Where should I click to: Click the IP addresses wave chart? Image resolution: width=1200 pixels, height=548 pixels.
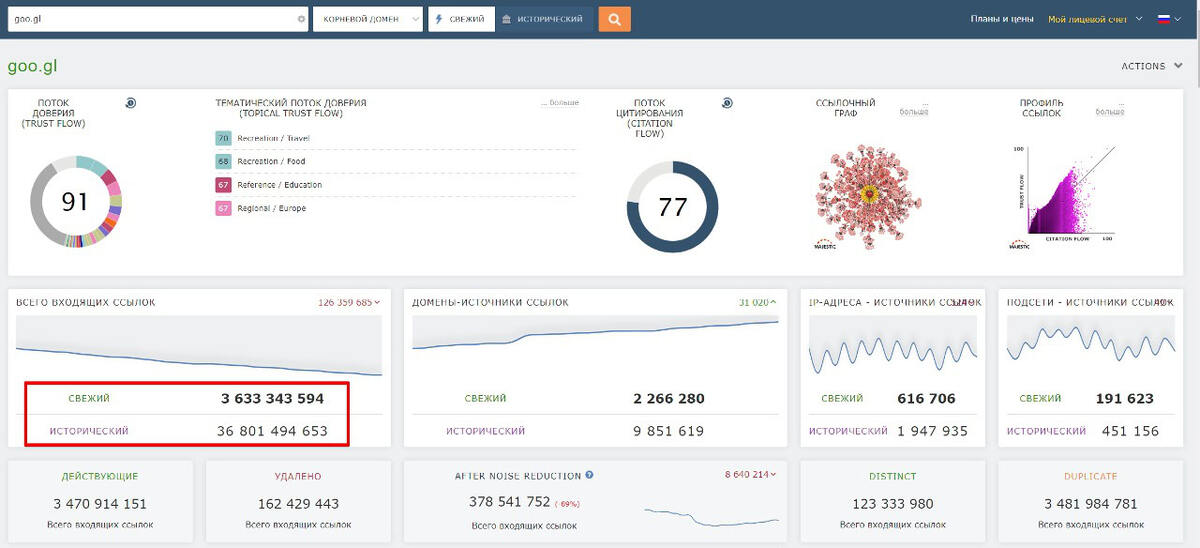click(892, 346)
